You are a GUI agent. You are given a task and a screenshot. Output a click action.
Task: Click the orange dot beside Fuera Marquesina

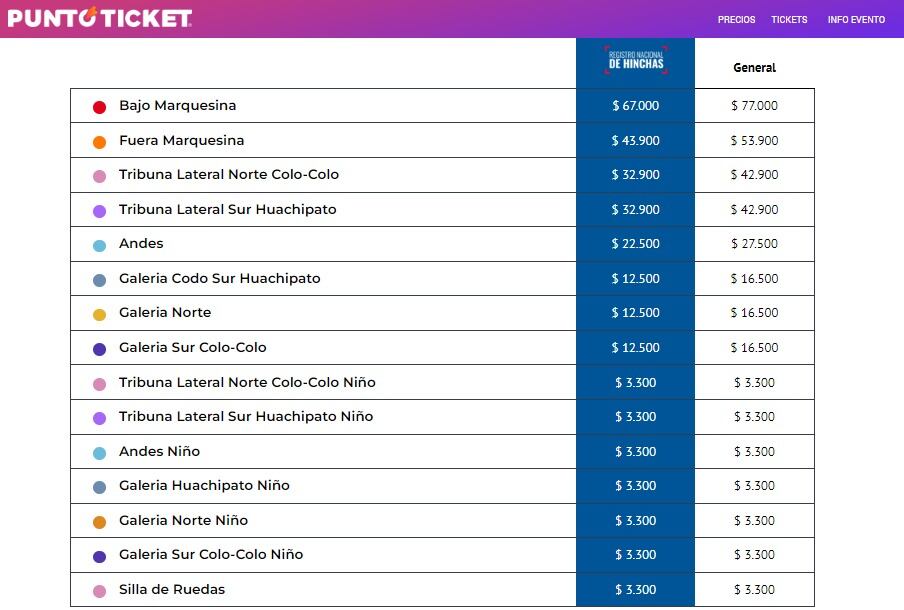pyautogui.click(x=99, y=142)
